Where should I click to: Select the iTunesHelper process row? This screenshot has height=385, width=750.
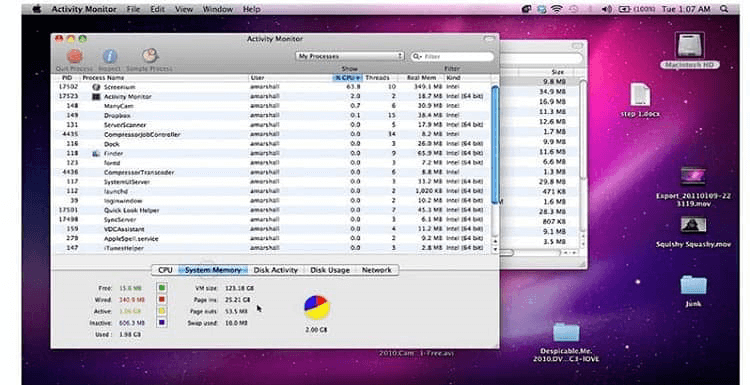click(272, 248)
